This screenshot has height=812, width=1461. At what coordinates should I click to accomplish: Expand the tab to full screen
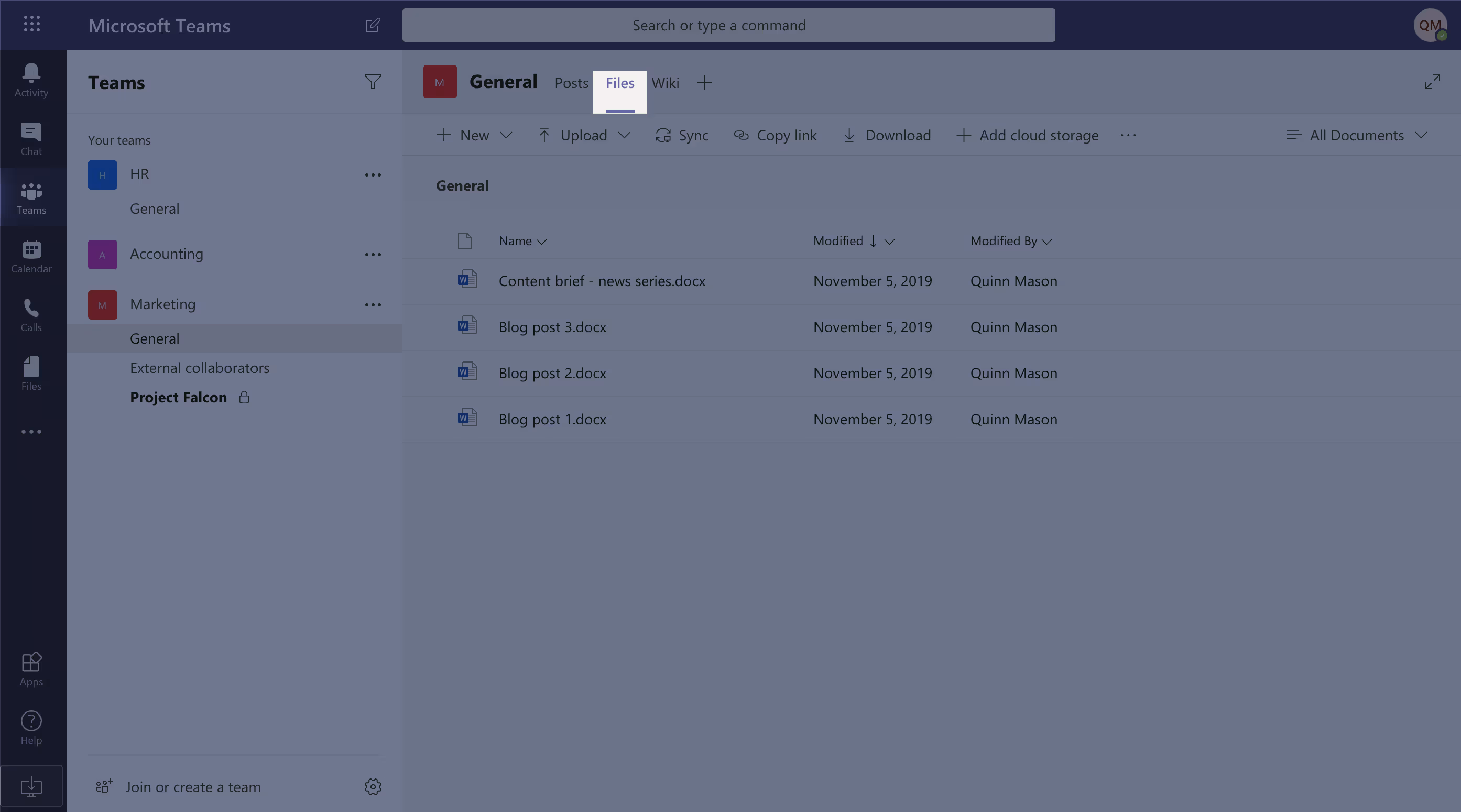pos(1432,82)
